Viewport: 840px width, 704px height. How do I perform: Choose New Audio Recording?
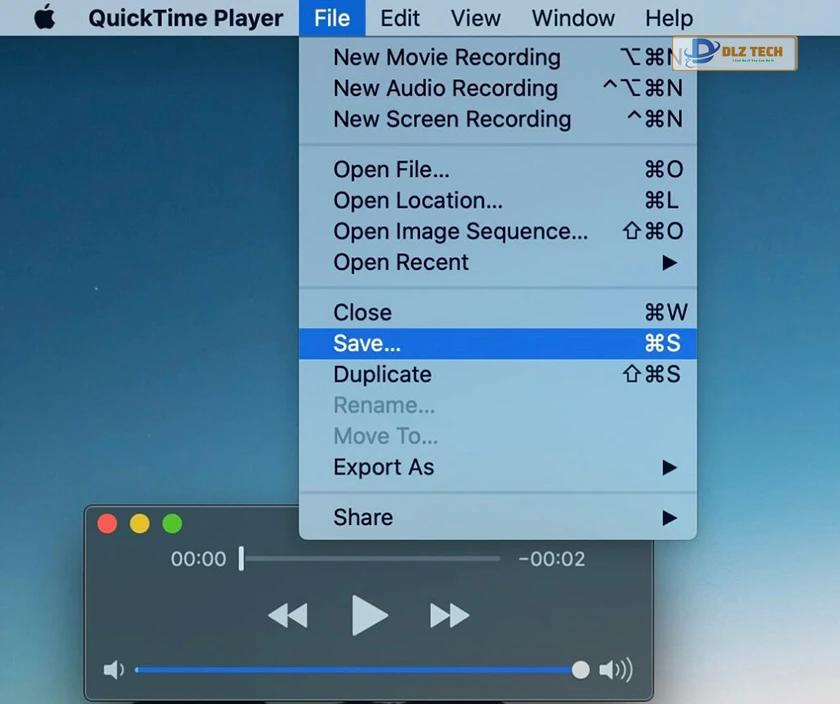click(498, 88)
